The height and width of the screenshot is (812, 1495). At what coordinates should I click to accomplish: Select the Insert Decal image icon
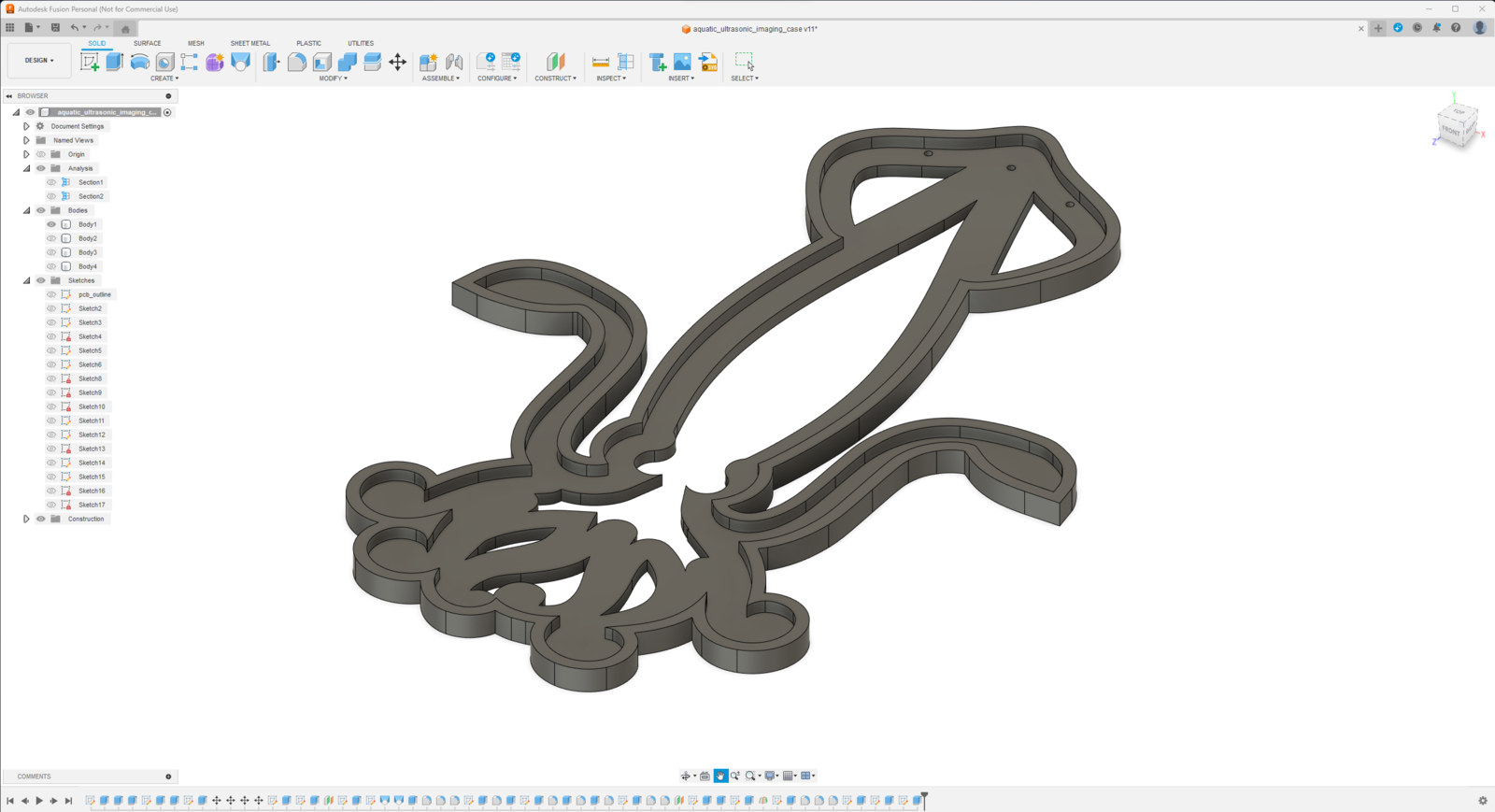coord(683,62)
